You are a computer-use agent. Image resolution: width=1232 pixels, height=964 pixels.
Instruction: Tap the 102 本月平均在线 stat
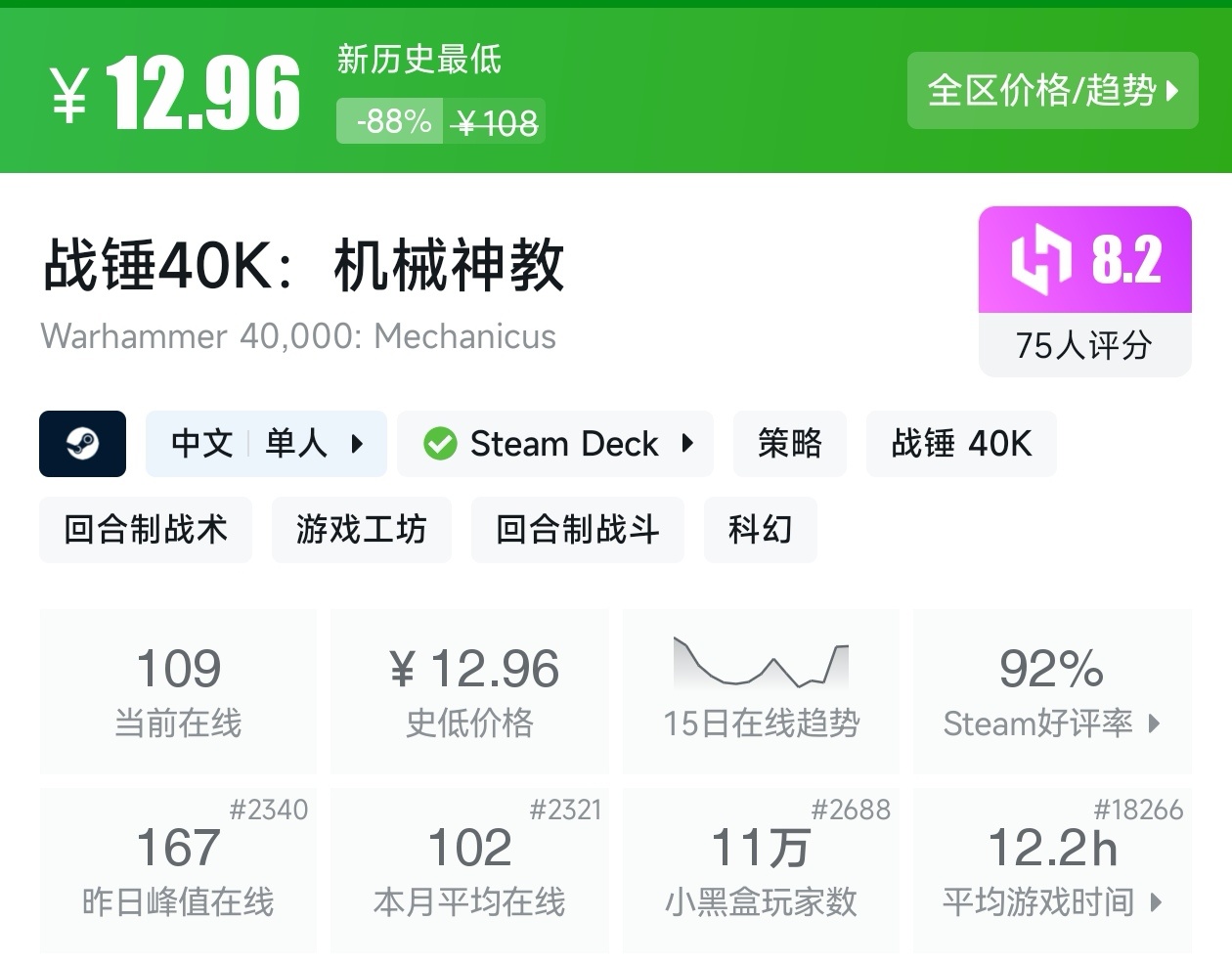(469, 871)
